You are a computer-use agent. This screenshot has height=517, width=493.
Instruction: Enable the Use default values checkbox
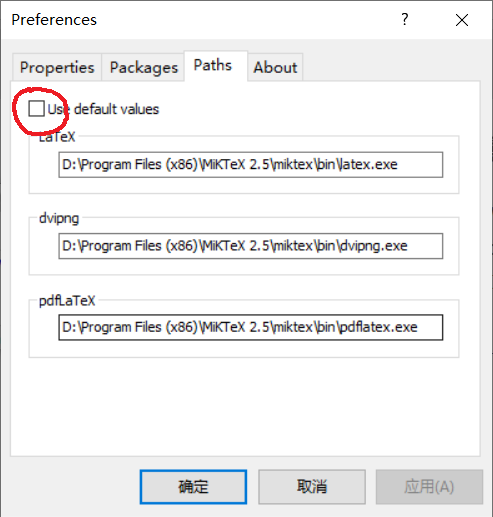point(36,109)
